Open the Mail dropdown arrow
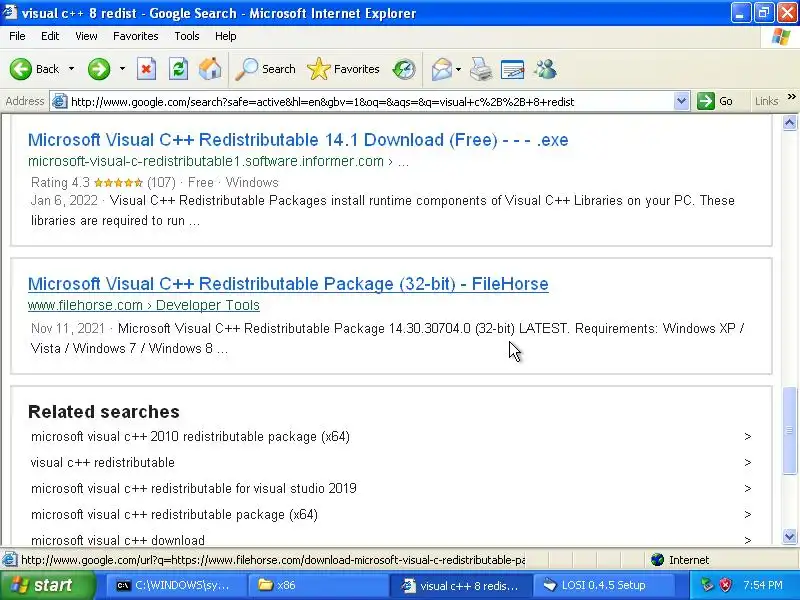The width and height of the screenshot is (800, 600). coord(458,69)
